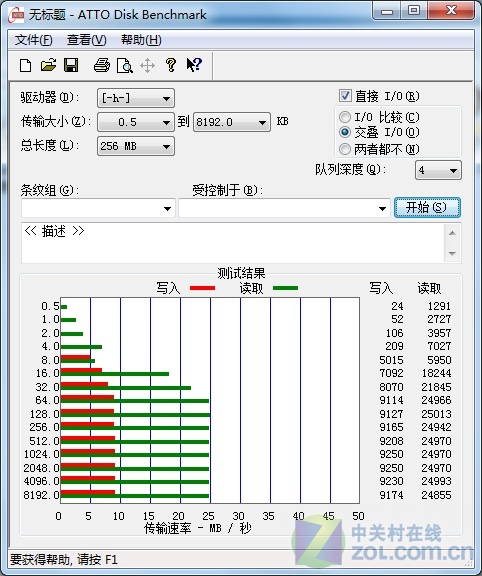This screenshot has width=482, height=576.
Task: Close the ATTO Disk Benchmark window
Action: [451, 11]
